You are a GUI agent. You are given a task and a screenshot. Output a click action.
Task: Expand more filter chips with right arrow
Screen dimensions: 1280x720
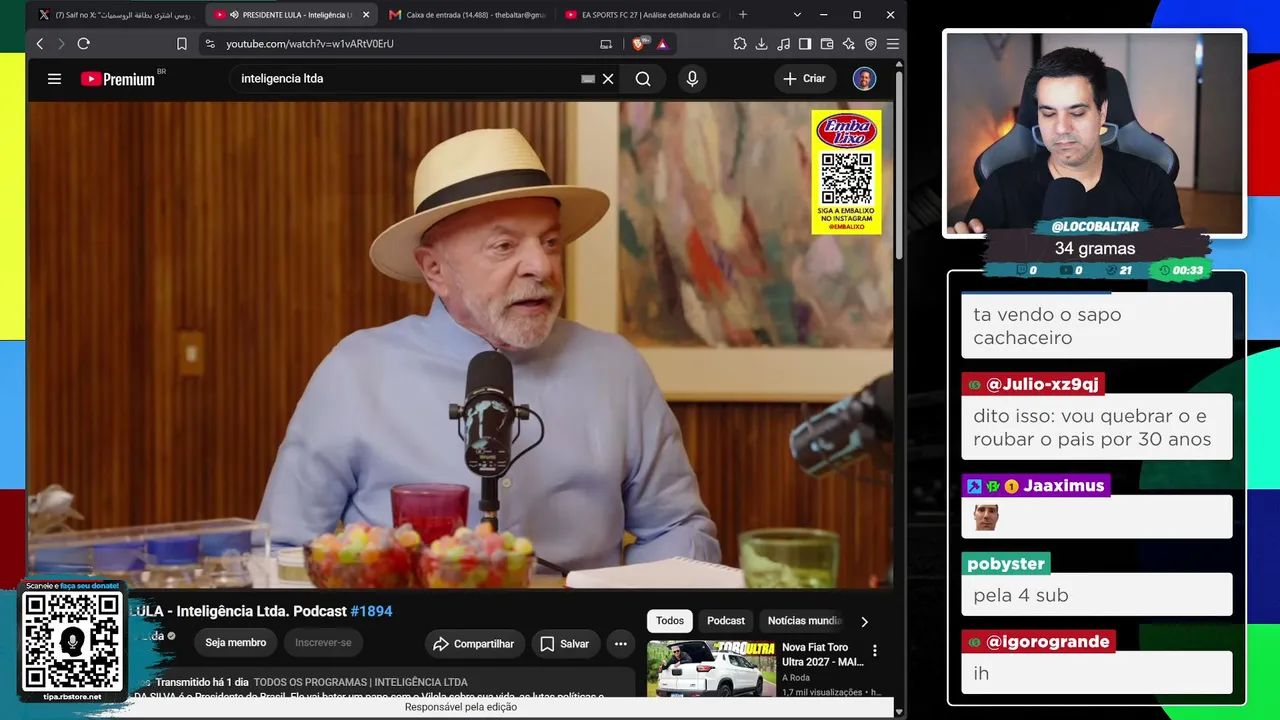coord(865,622)
